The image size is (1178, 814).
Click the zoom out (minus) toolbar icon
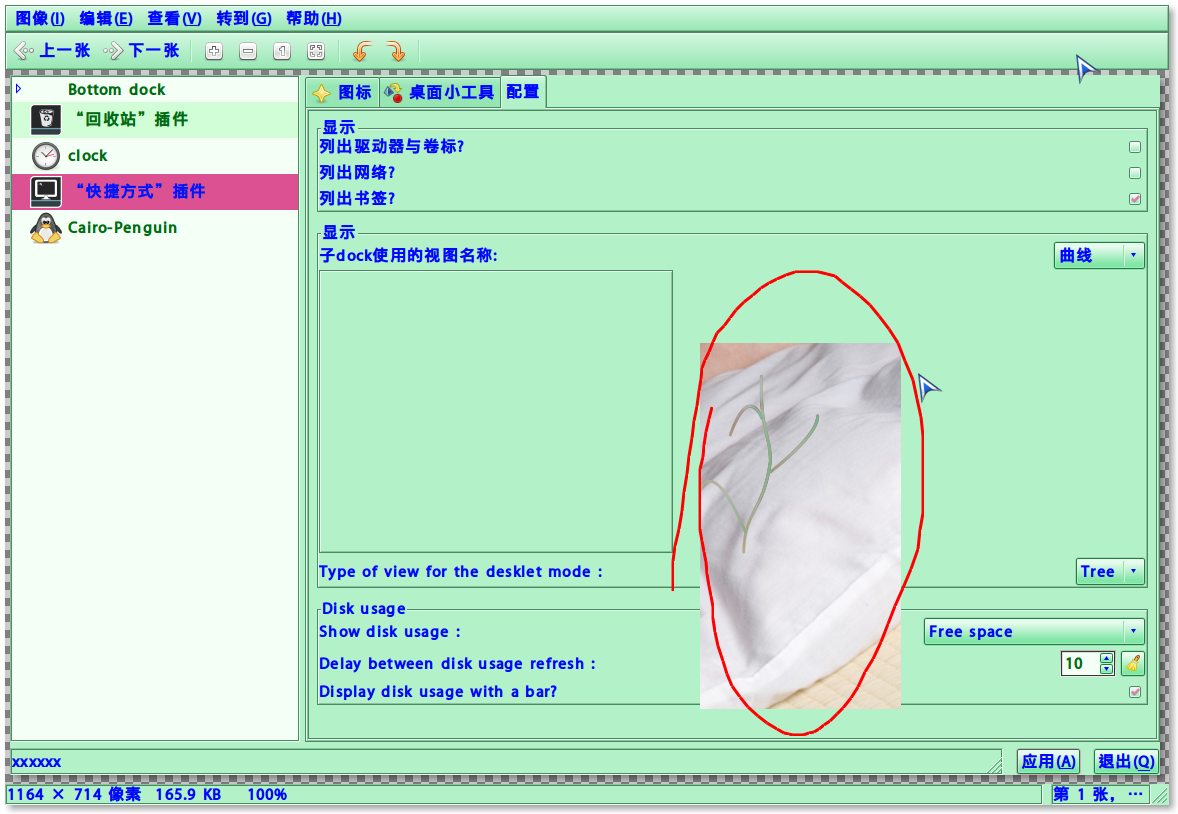click(248, 51)
